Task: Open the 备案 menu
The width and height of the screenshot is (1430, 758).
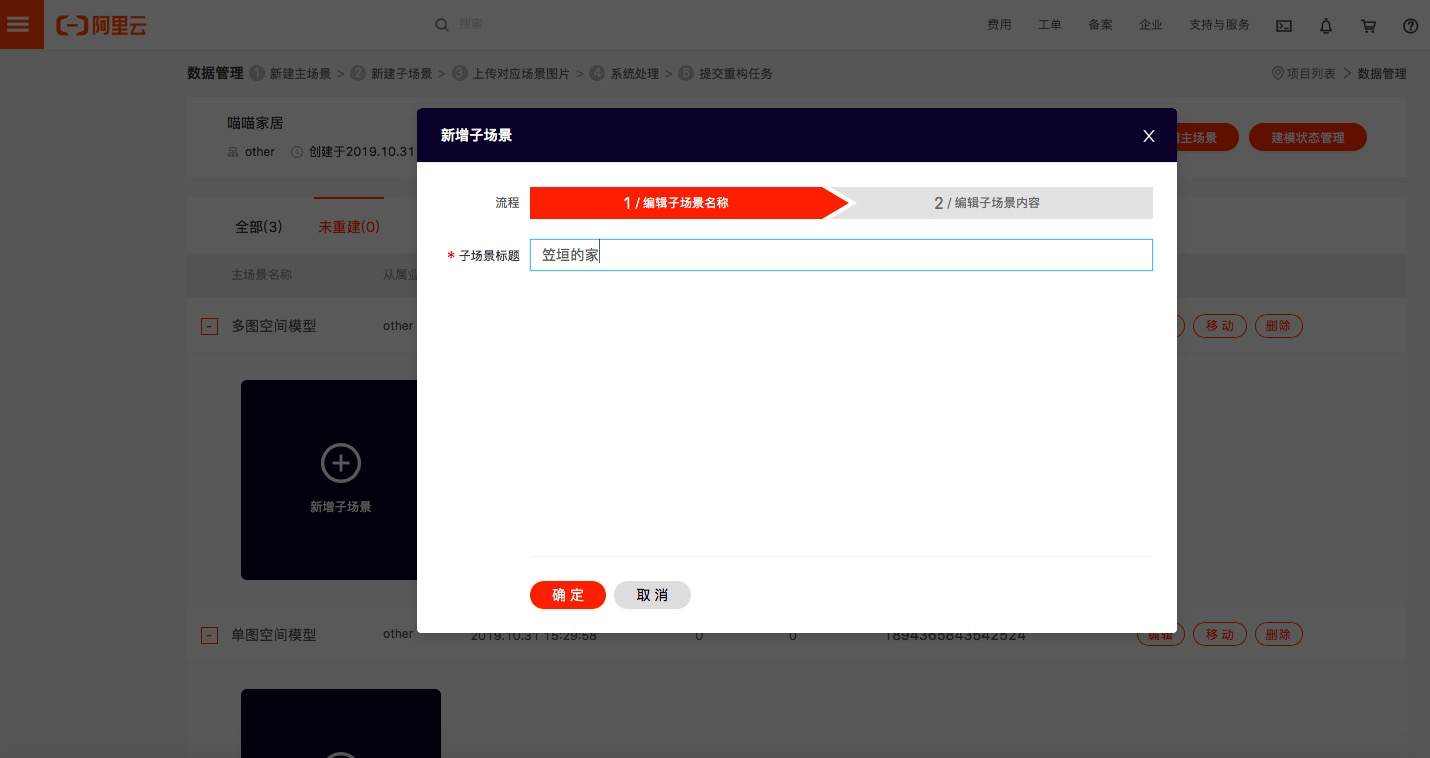Action: click(x=1100, y=25)
